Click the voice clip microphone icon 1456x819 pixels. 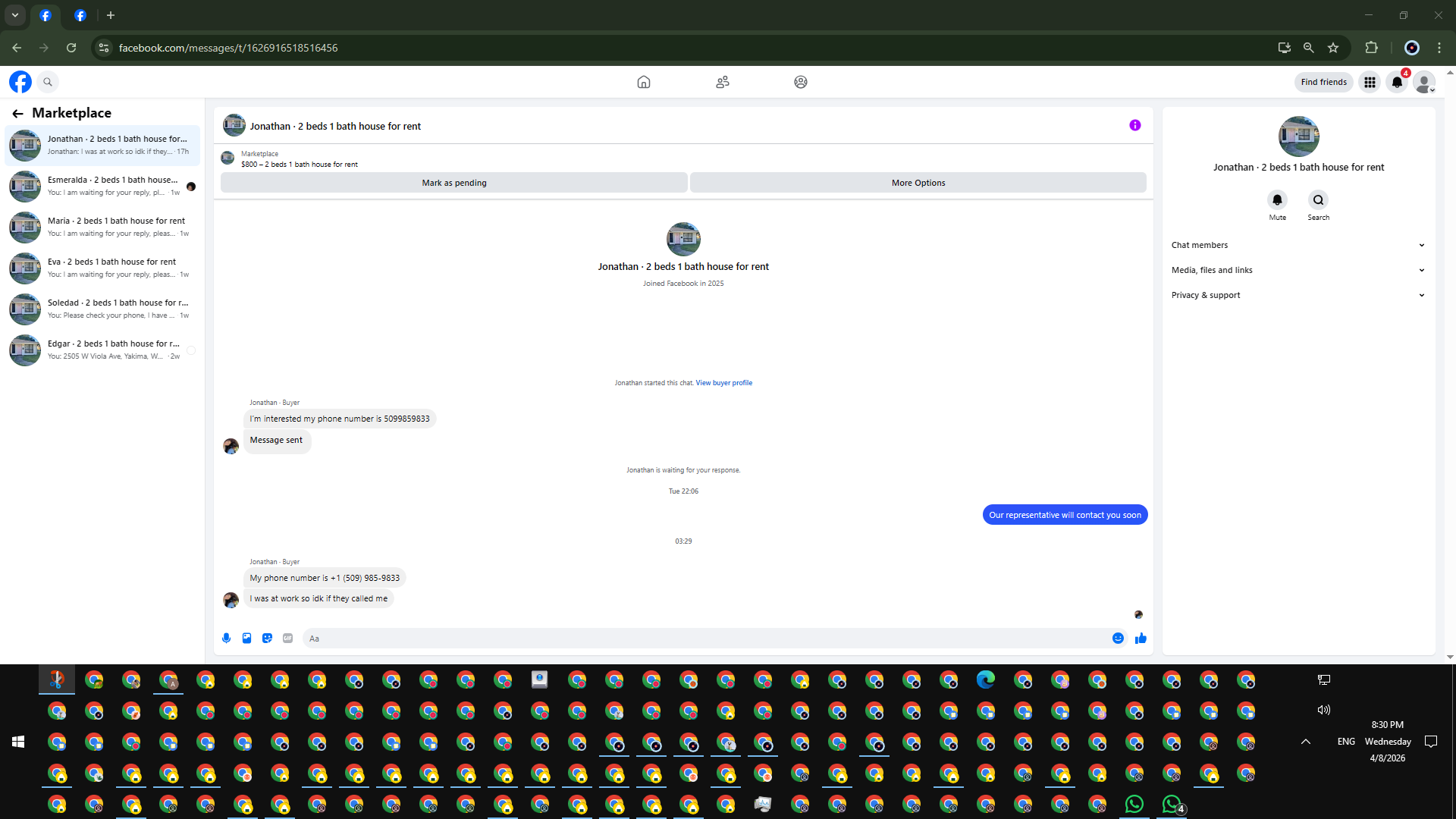(x=226, y=639)
